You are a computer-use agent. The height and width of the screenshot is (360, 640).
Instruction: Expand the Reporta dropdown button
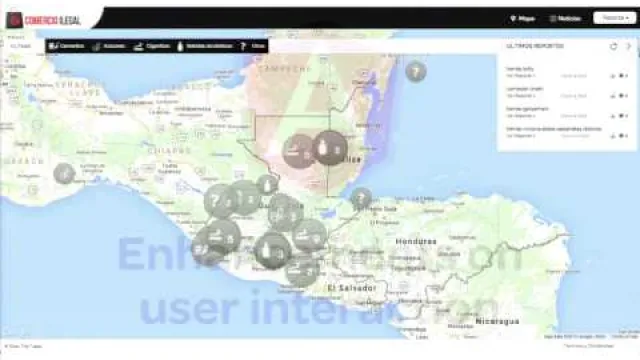[x=614, y=18]
